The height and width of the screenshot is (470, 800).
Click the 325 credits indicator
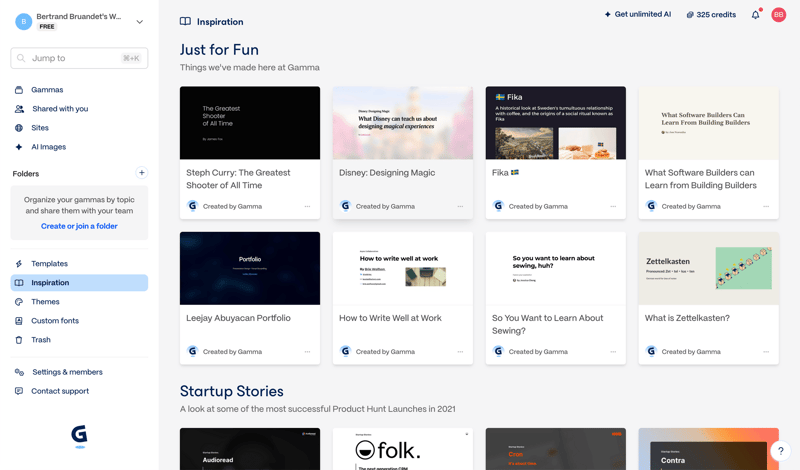tap(711, 15)
